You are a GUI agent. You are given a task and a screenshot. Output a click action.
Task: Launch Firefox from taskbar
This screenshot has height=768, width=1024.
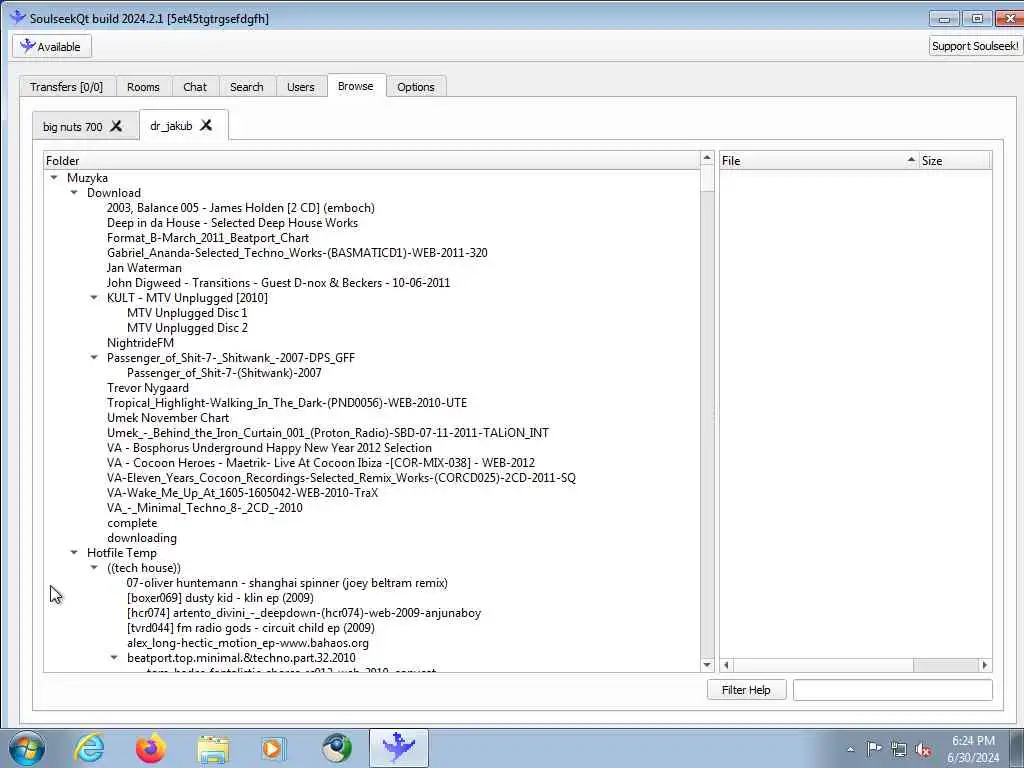[150, 748]
